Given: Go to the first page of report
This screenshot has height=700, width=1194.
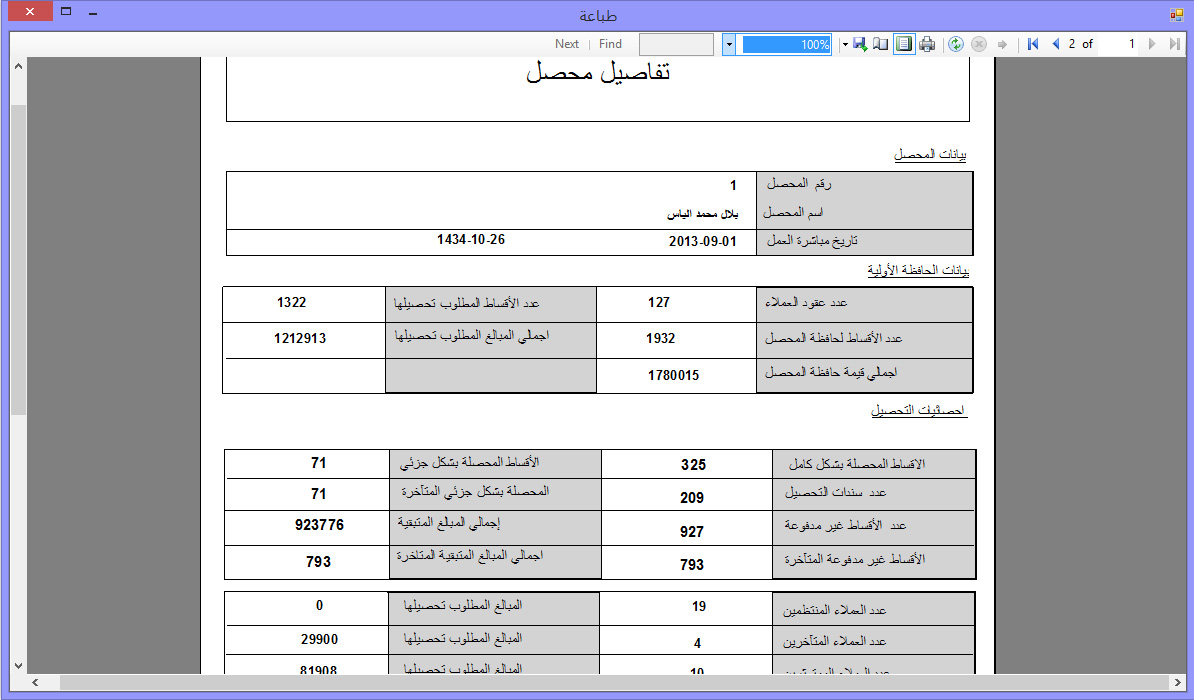Looking at the screenshot, I should coord(1033,44).
